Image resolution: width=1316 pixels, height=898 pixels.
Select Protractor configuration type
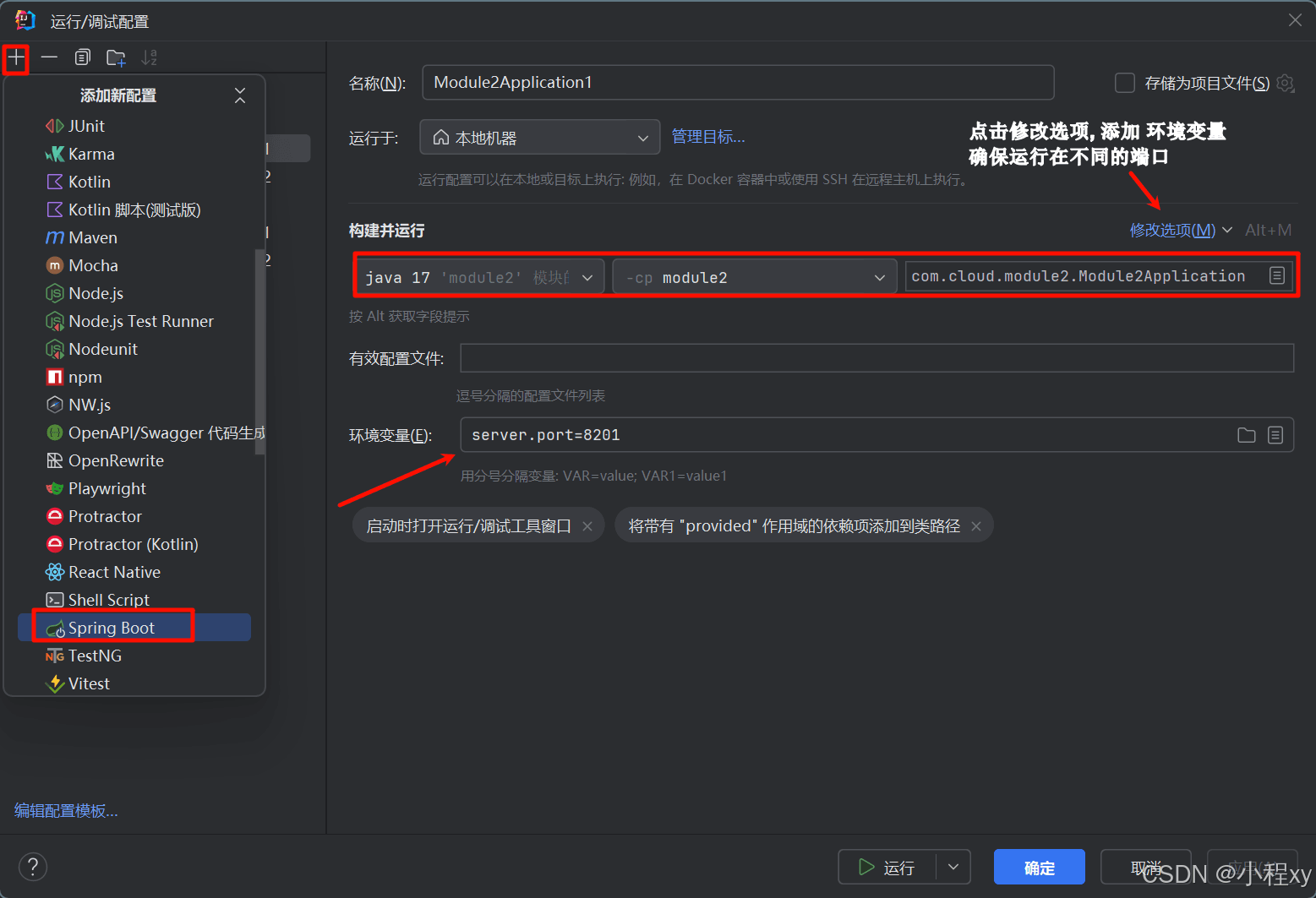tap(135, 516)
